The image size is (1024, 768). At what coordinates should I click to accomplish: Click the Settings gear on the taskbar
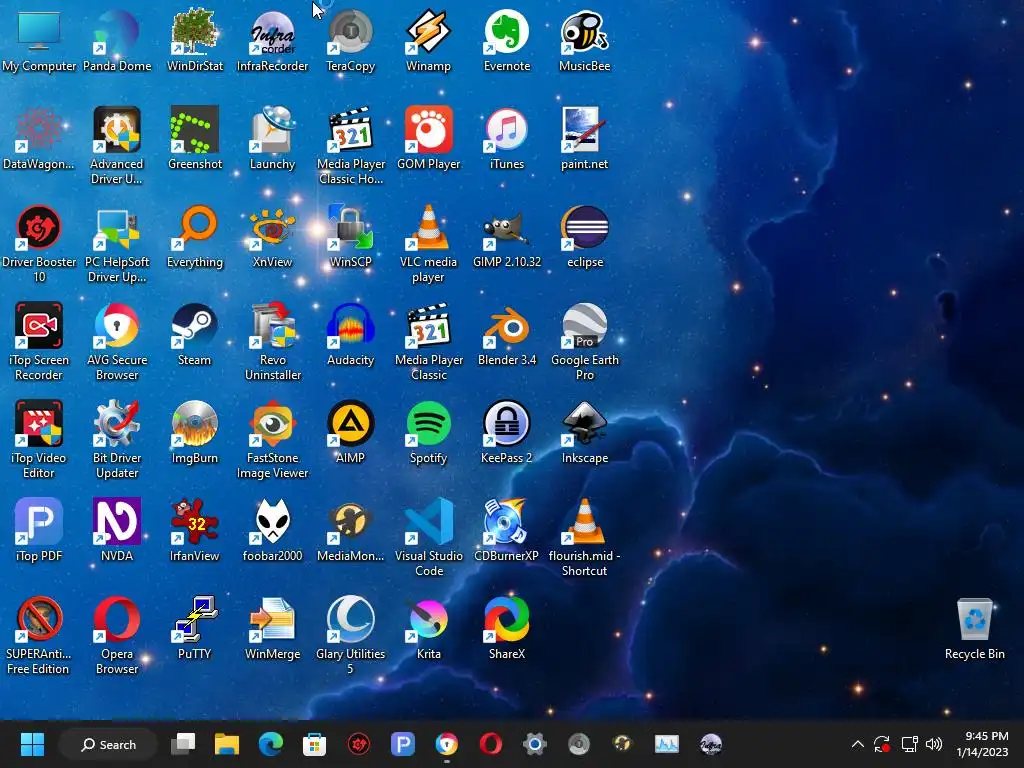[534, 744]
